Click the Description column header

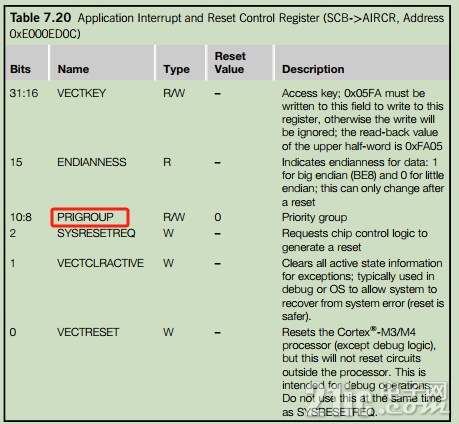tap(313, 69)
